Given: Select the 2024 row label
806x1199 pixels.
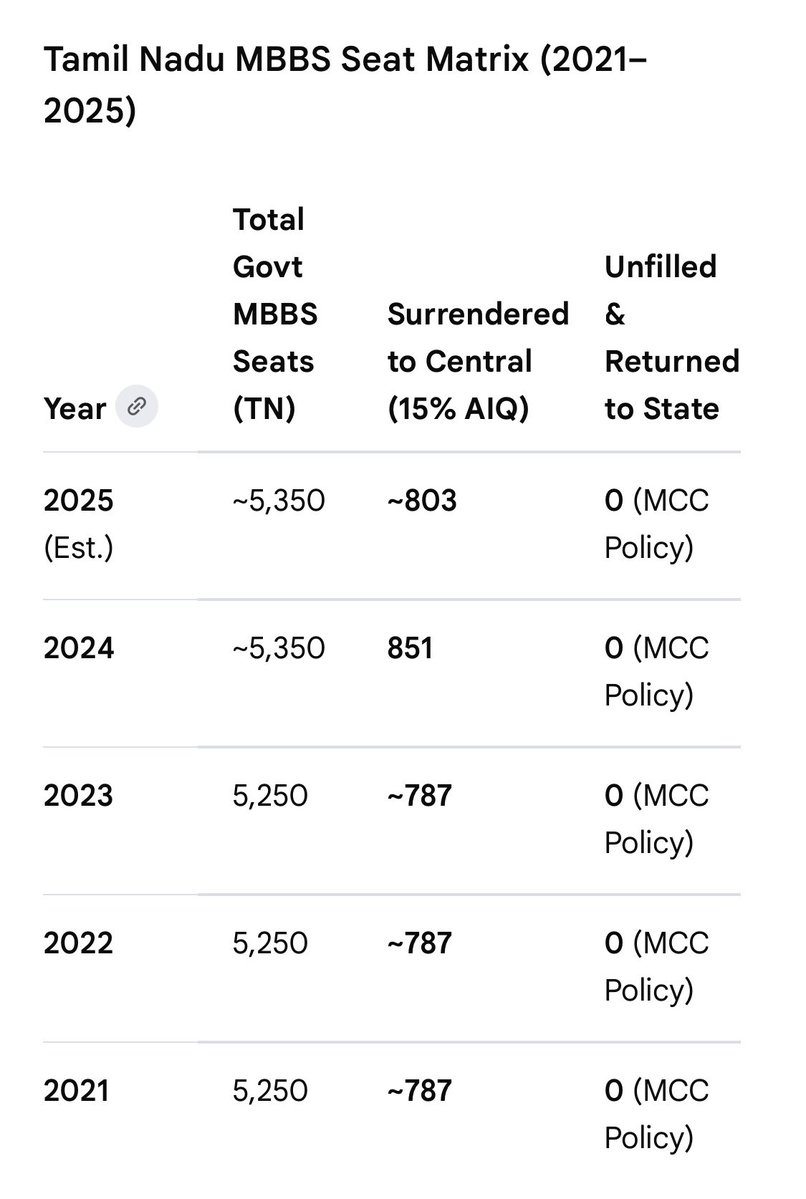Looking at the screenshot, I should click(x=79, y=648).
